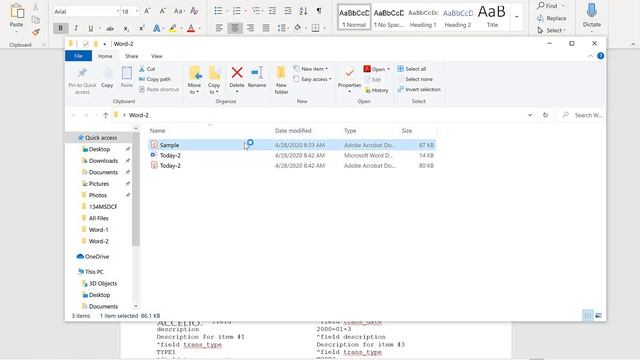Switch to Share tab in Explorer
This screenshot has height=360, width=640.
[131, 56]
